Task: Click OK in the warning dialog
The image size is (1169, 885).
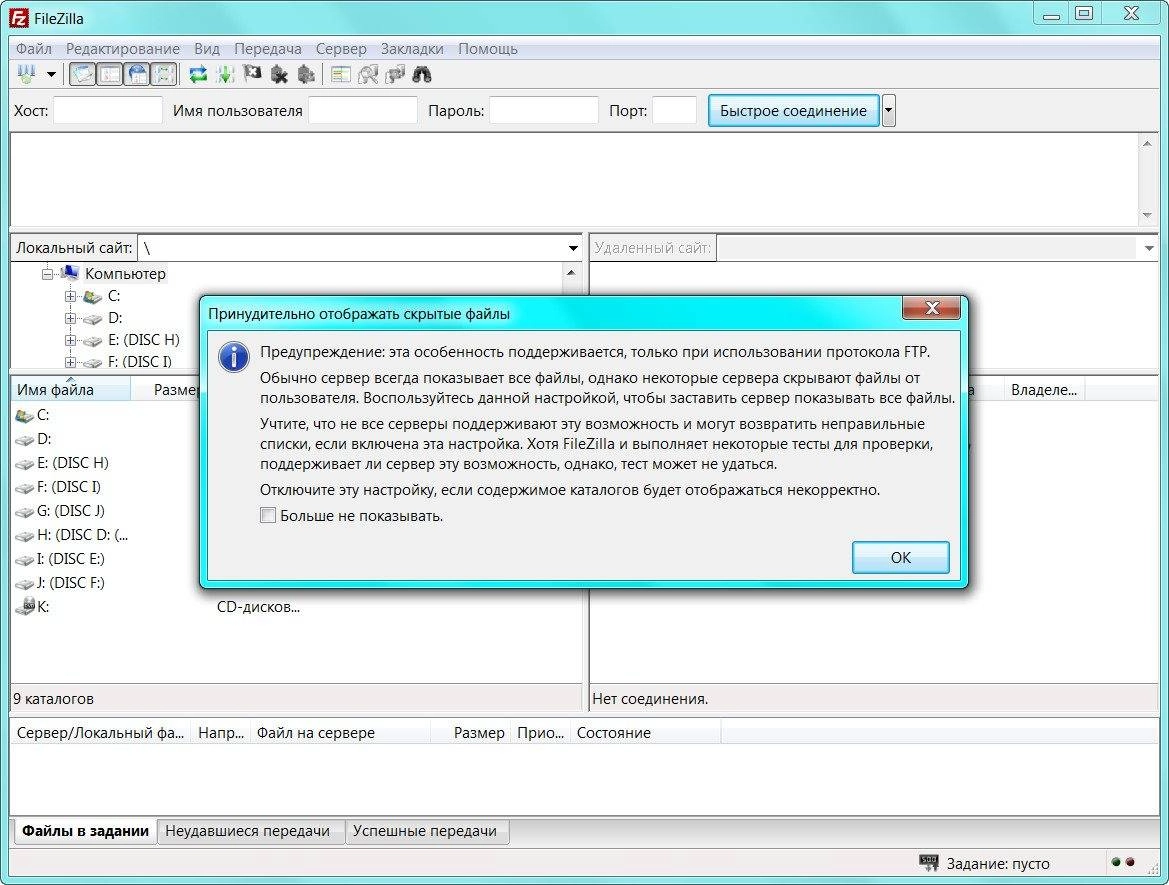Action: [x=901, y=558]
